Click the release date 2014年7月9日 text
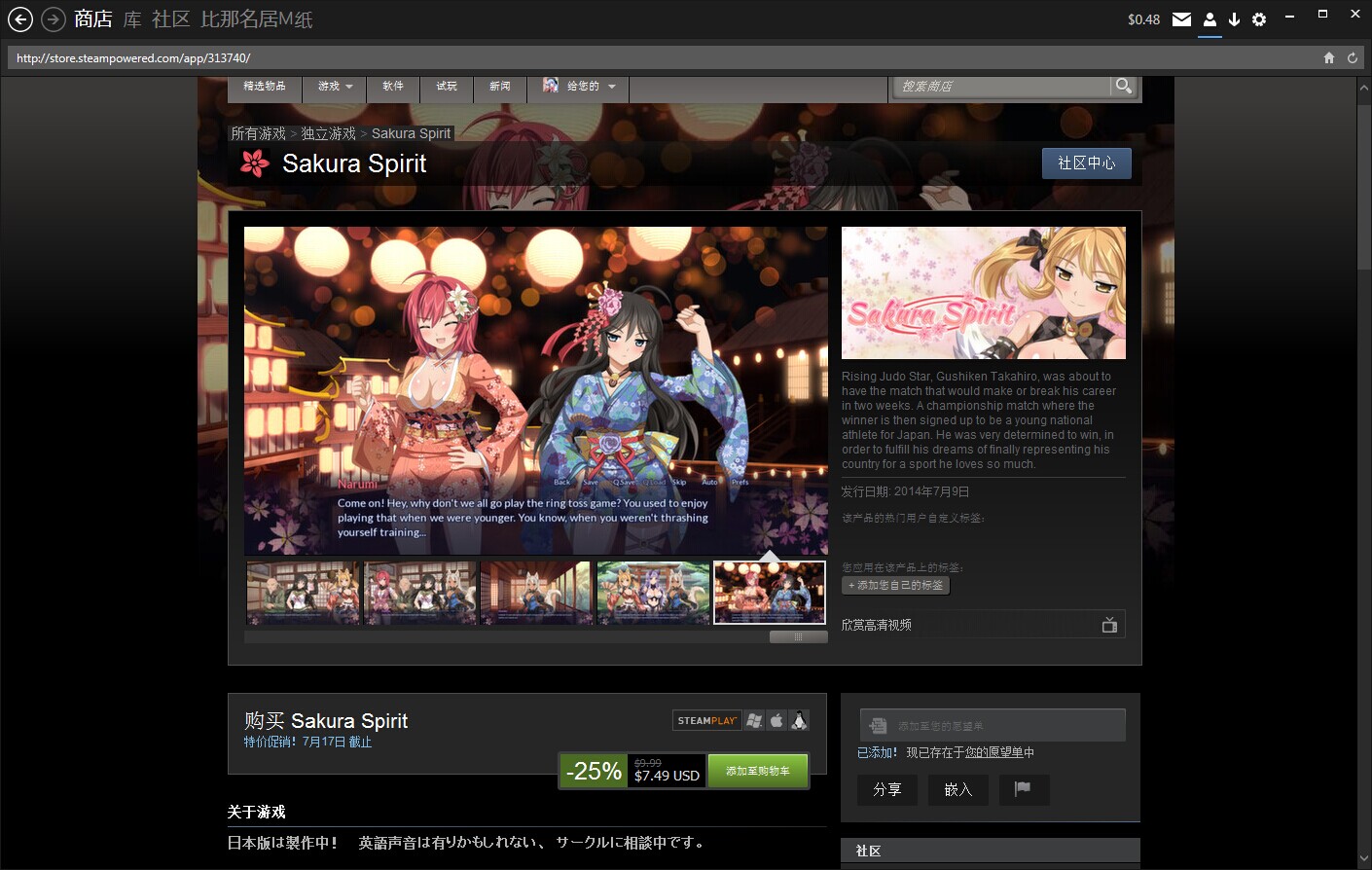Viewport: 1372px width, 870px height. [931, 492]
